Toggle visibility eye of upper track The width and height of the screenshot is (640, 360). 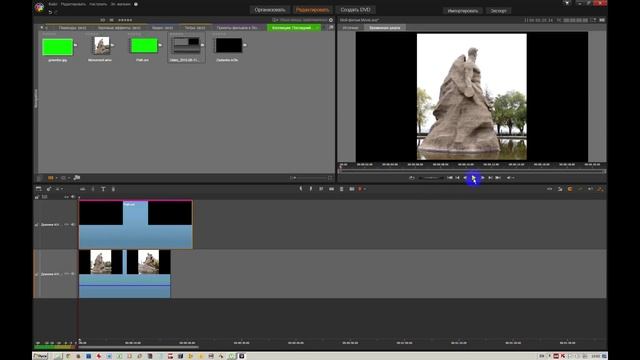click(x=67, y=224)
